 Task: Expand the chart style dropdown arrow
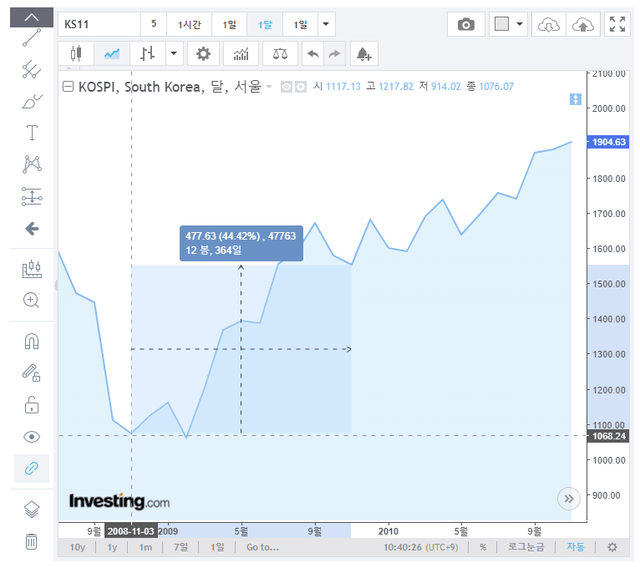click(176, 54)
